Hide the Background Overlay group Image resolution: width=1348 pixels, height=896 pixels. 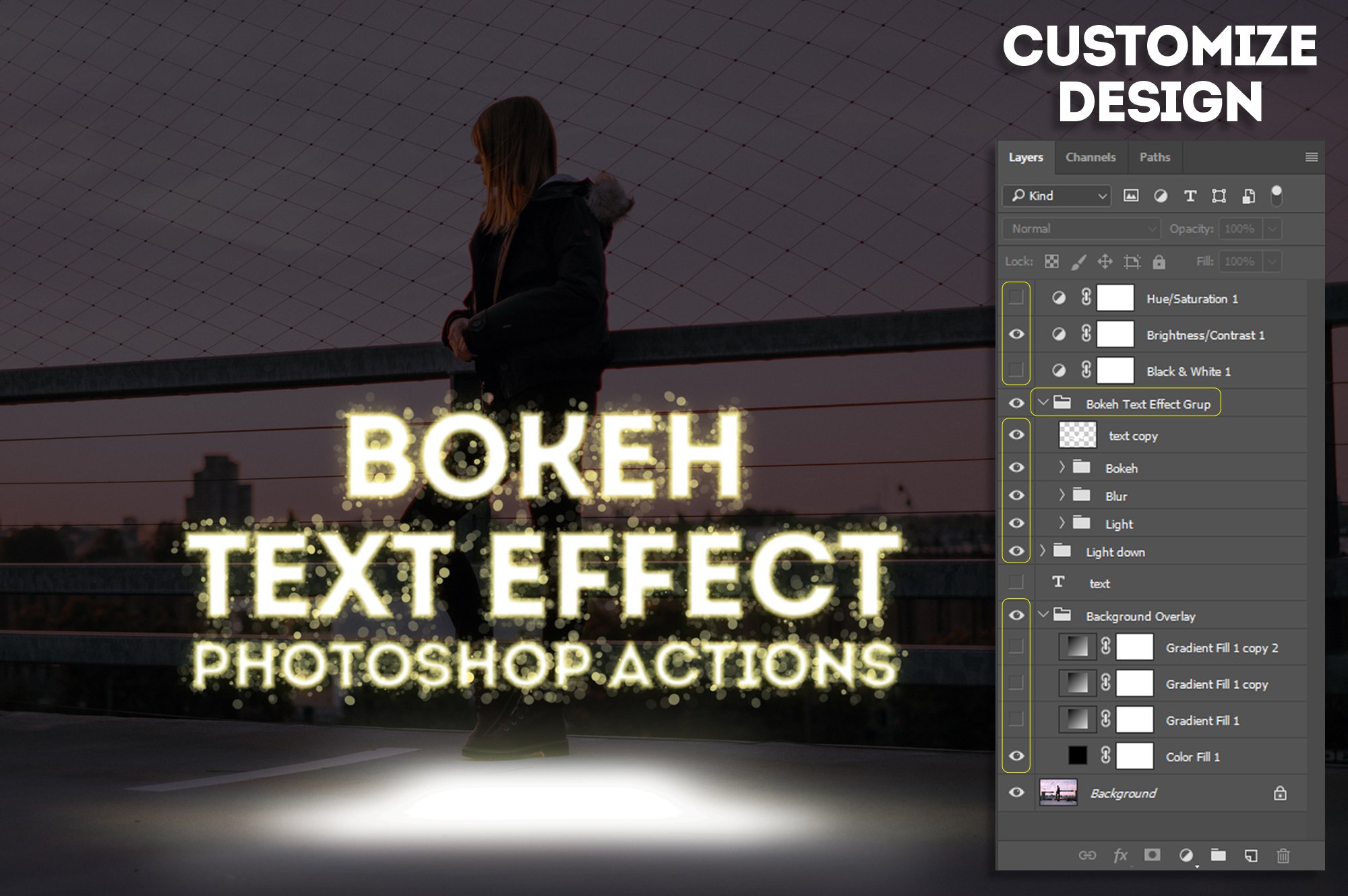point(1016,615)
